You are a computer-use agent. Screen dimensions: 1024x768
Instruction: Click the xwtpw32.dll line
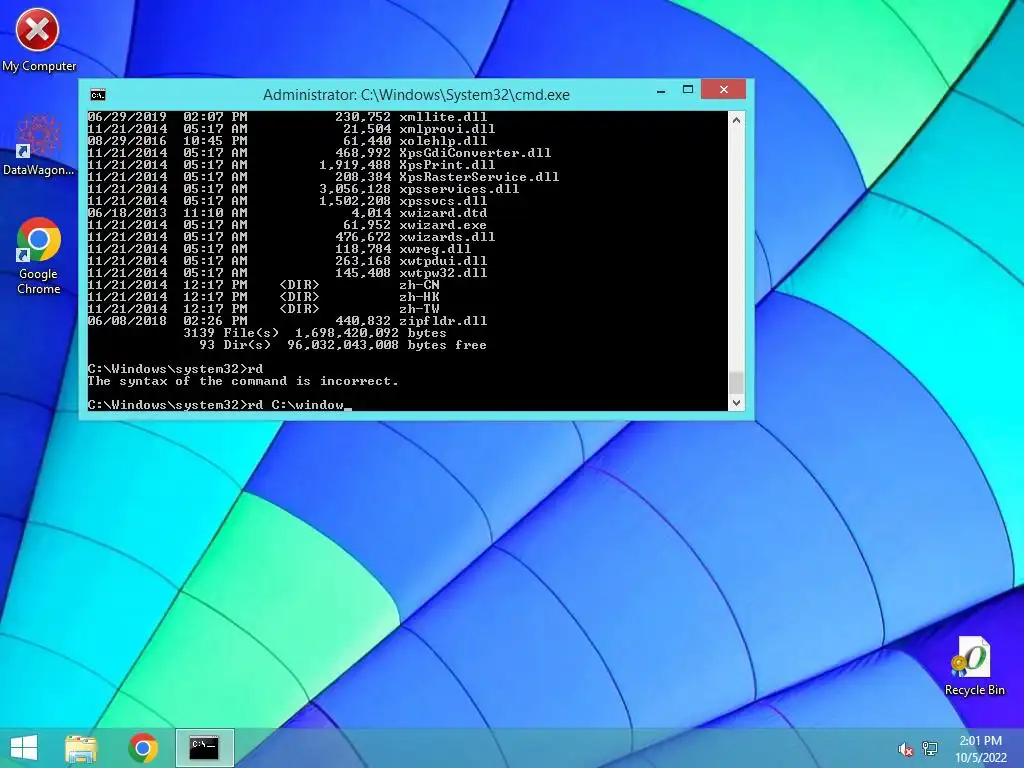point(287,273)
